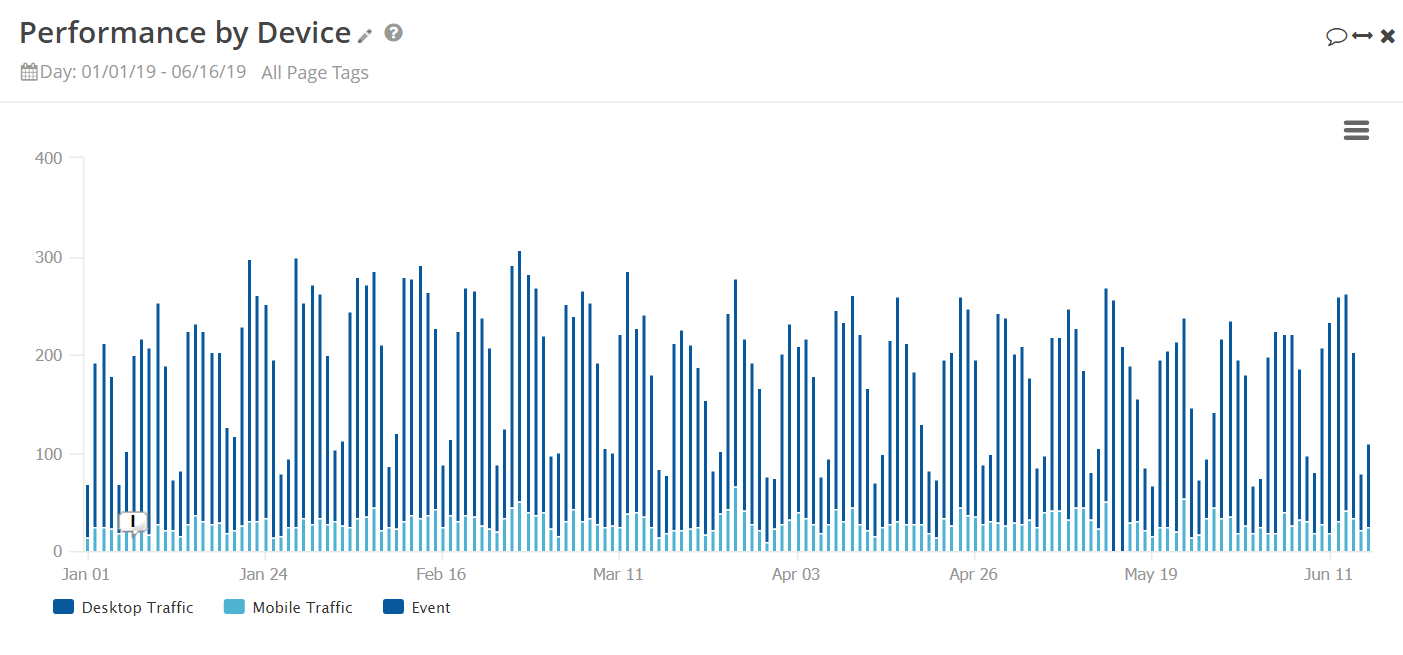Toggle the Mobile Traffic series label in legend
Image resolution: width=1403 pixels, height=655 pixels.
pyautogui.click(x=302, y=607)
